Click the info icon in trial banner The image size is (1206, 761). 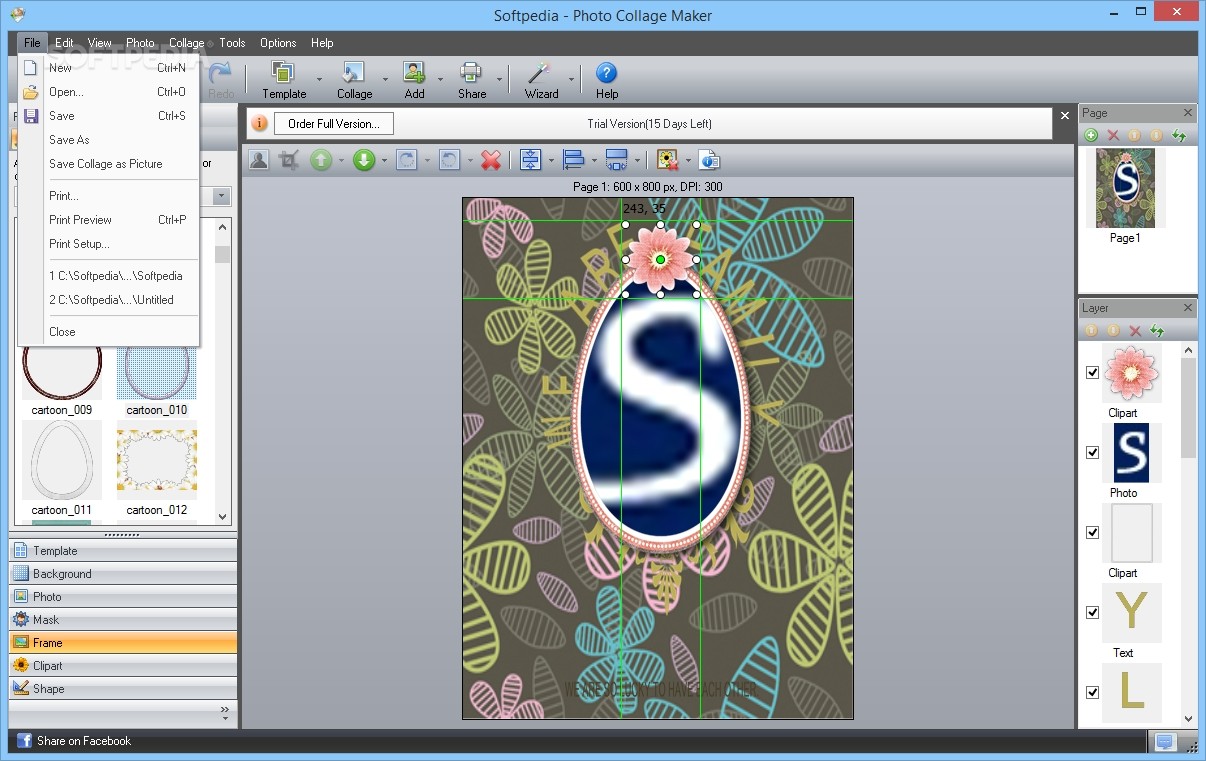click(x=259, y=123)
